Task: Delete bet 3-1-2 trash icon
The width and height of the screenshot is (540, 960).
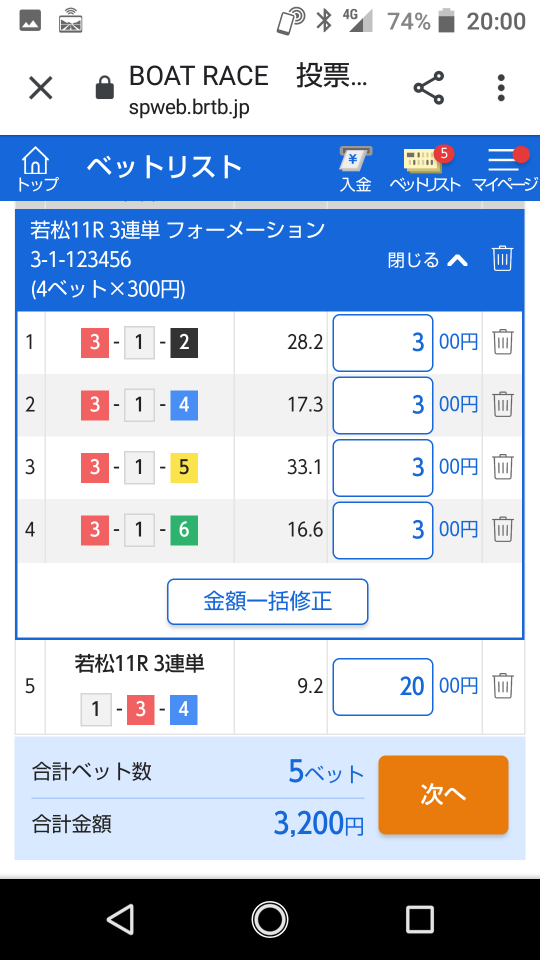Action: (503, 342)
